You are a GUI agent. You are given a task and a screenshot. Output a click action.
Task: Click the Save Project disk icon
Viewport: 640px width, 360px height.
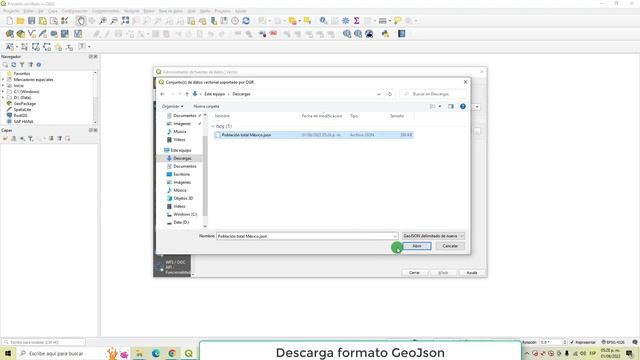31,21
